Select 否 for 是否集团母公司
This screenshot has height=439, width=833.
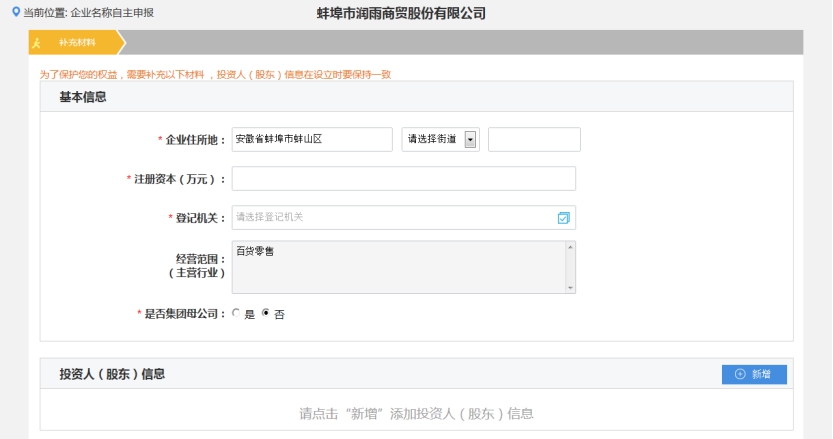point(265,314)
